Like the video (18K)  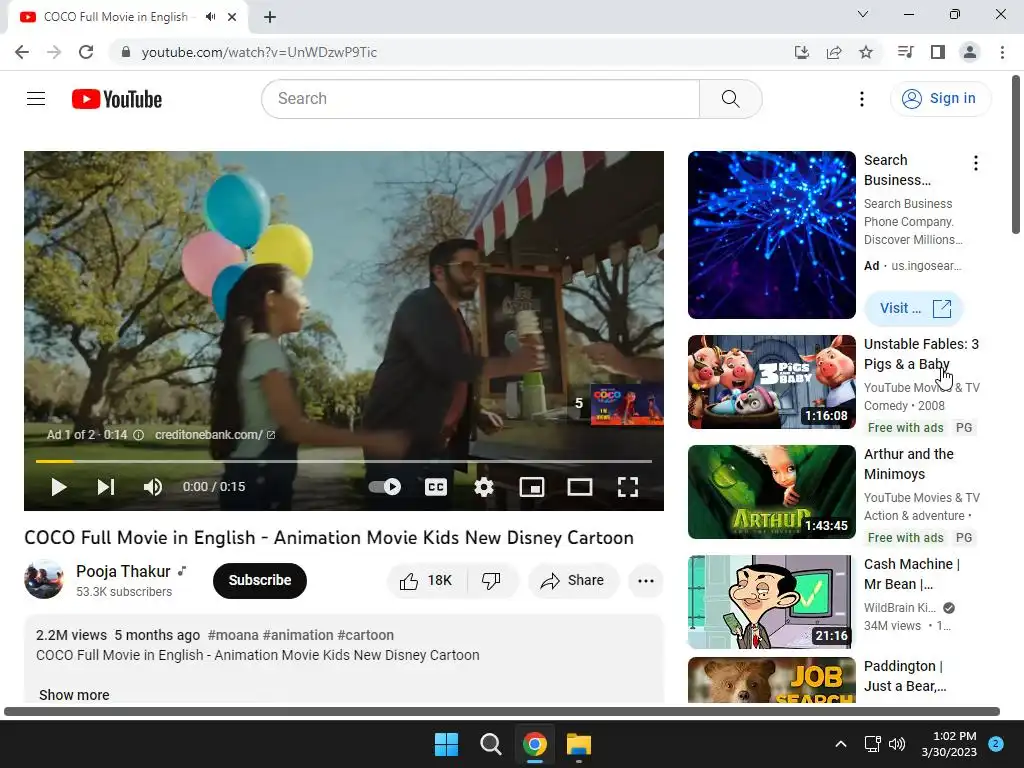point(426,581)
